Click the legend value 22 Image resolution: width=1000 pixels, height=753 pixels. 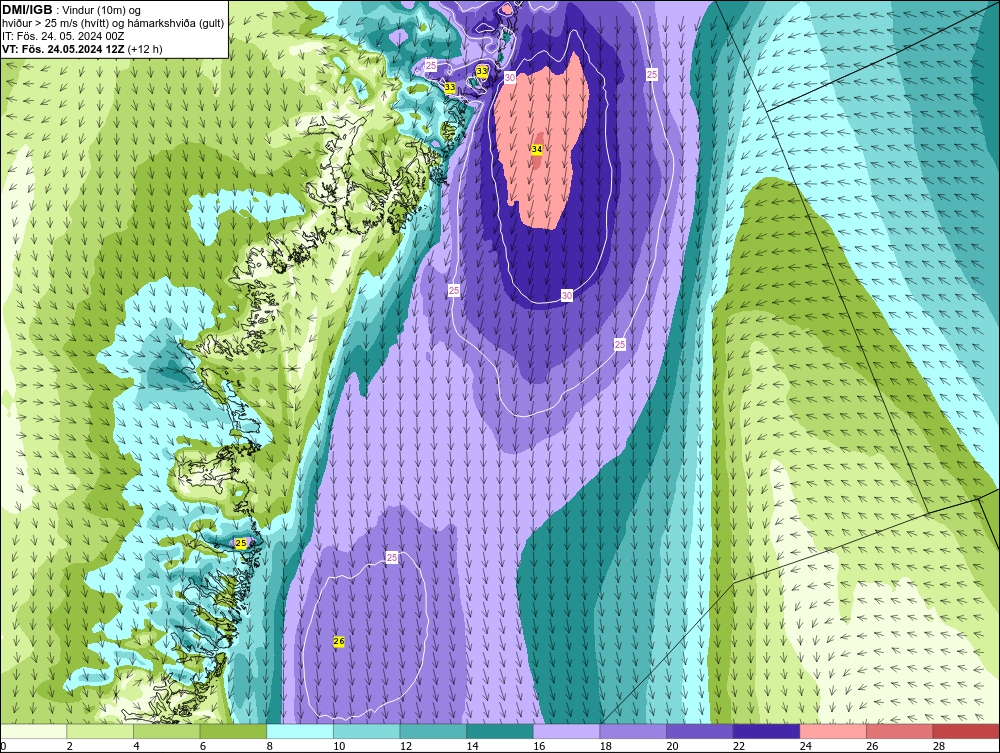pyautogui.click(x=739, y=746)
